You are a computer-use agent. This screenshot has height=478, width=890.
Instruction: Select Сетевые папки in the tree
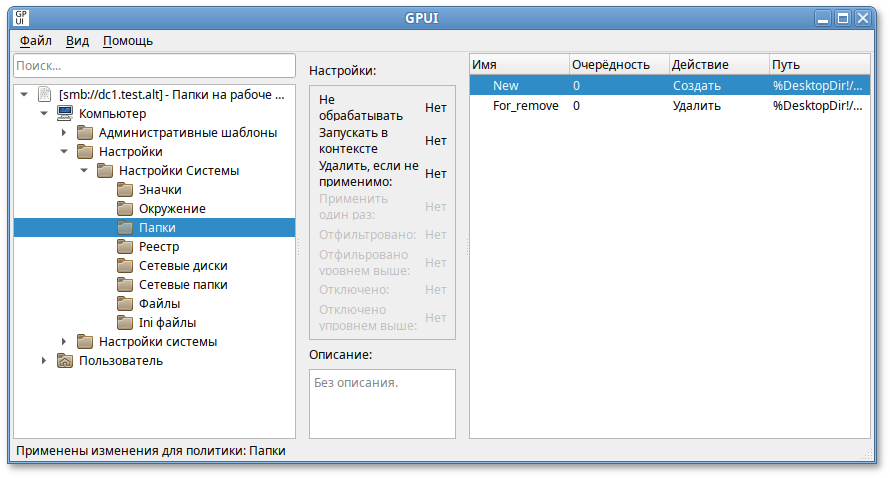(183, 285)
